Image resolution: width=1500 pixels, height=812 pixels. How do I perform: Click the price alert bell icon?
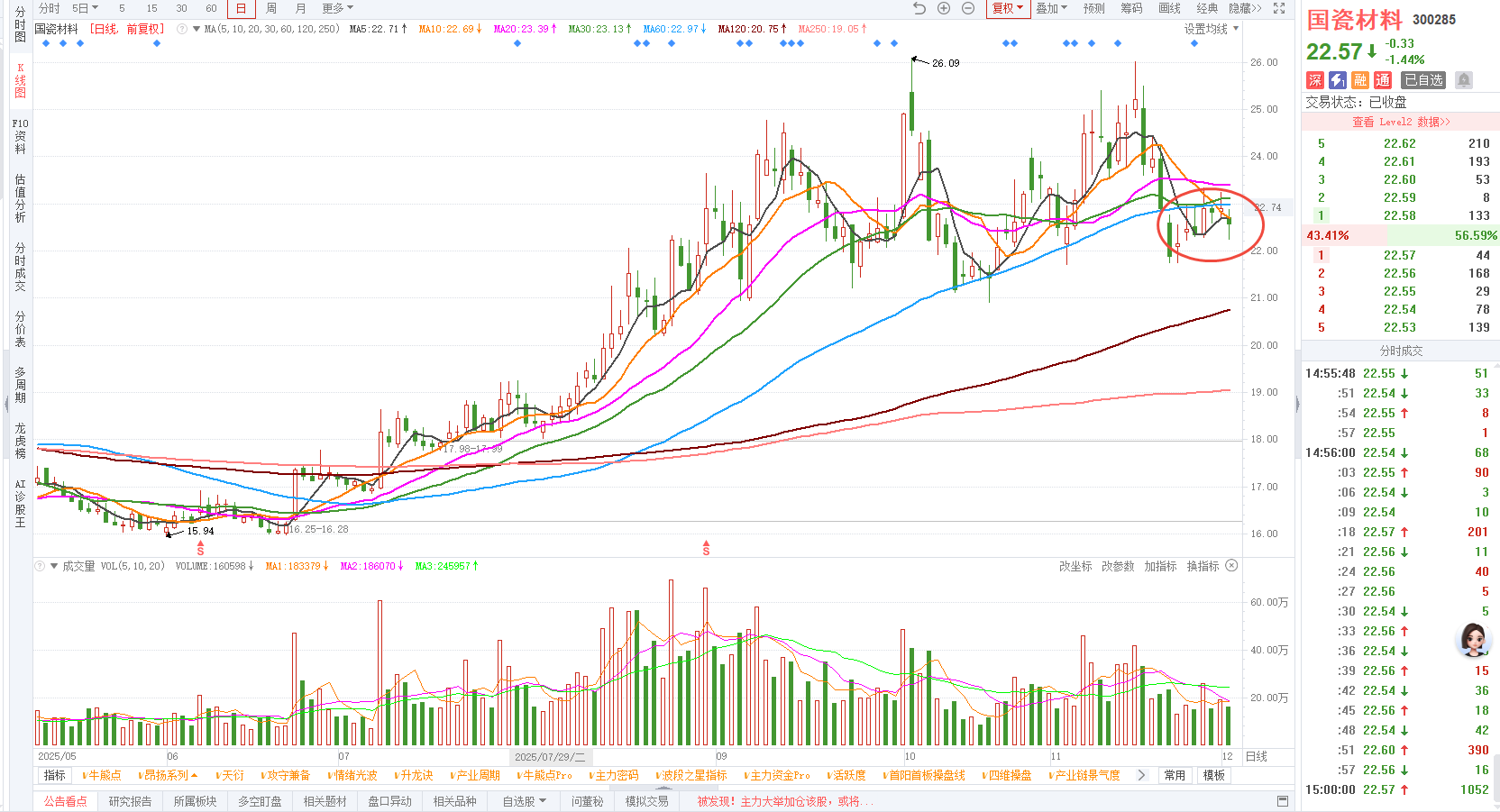tap(1464, 80)
